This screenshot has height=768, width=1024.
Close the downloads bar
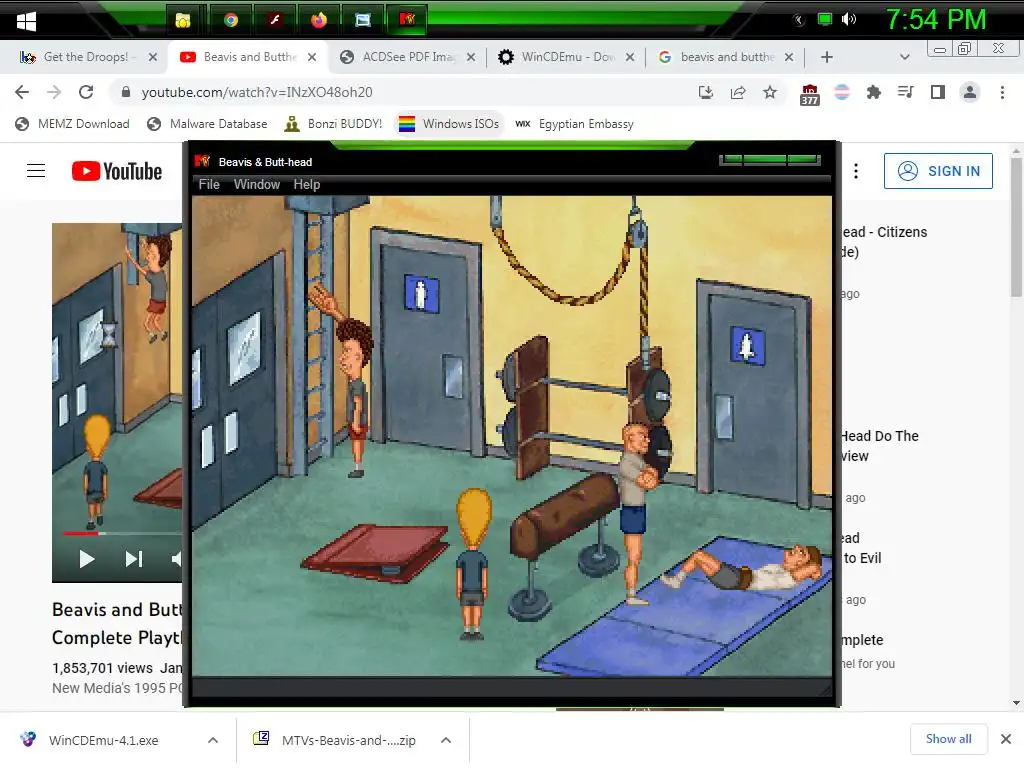pos(1006,739)
